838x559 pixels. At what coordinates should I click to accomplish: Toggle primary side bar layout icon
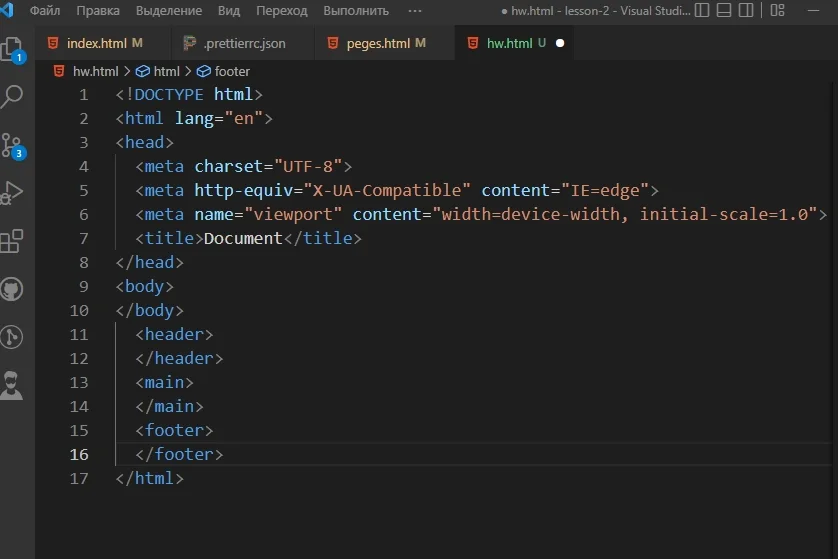point(702,10)
